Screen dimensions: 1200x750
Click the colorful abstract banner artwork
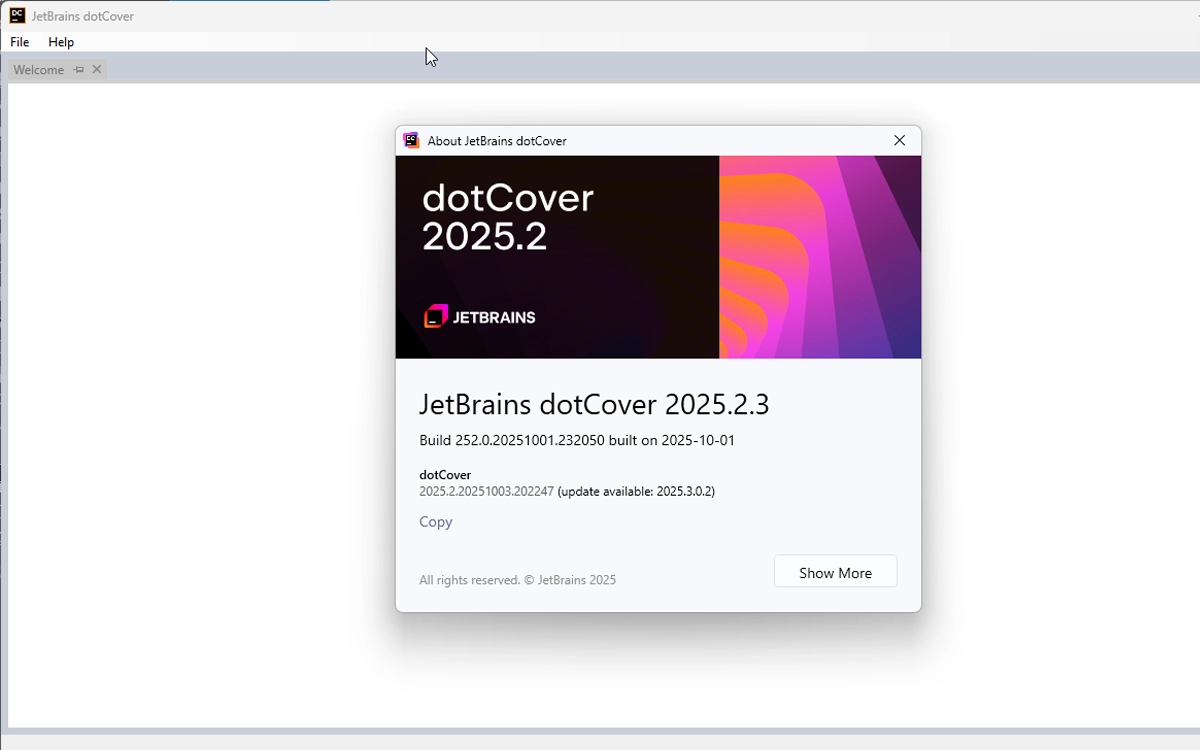point(820,257)
